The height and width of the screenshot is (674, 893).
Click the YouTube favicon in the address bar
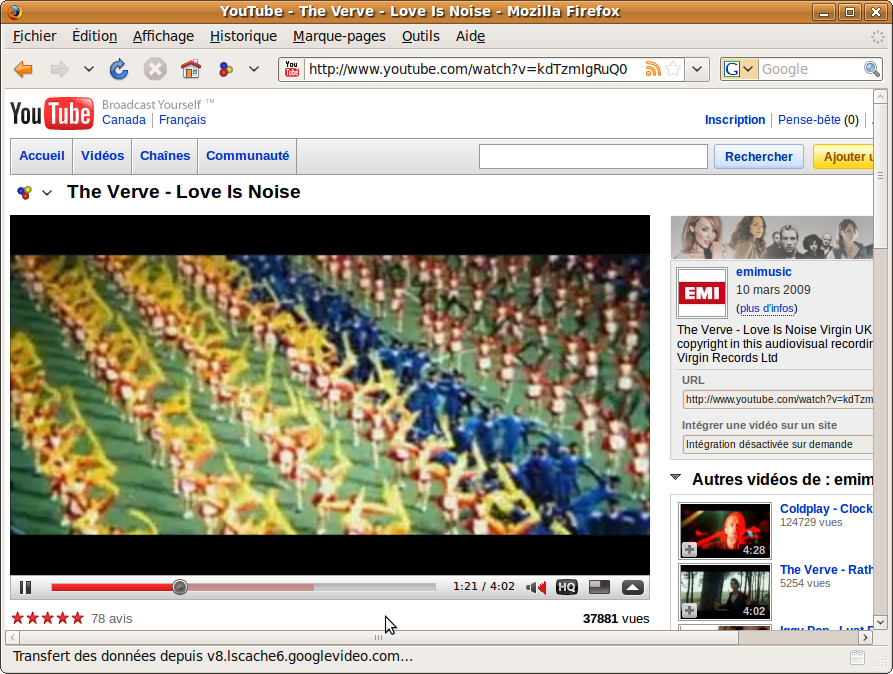(x=292, y=70)
